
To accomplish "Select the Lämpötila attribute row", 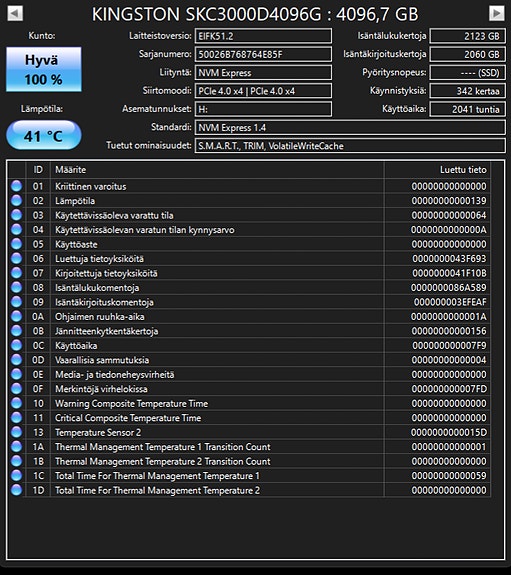I will [249, 201].
